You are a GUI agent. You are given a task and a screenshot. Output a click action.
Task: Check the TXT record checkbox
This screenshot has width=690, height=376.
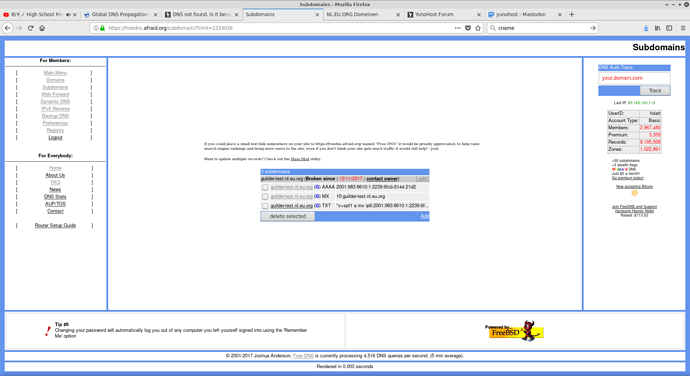(x=265, y=206)
